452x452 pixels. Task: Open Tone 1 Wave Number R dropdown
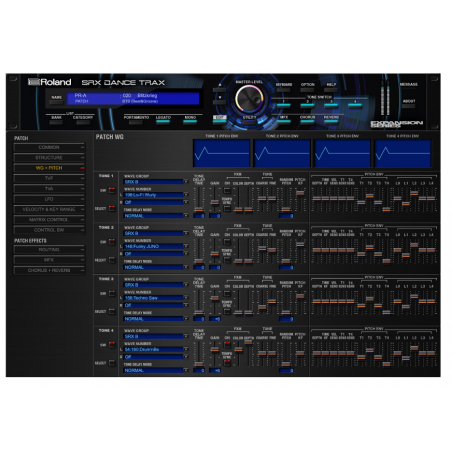pos(156,202)
